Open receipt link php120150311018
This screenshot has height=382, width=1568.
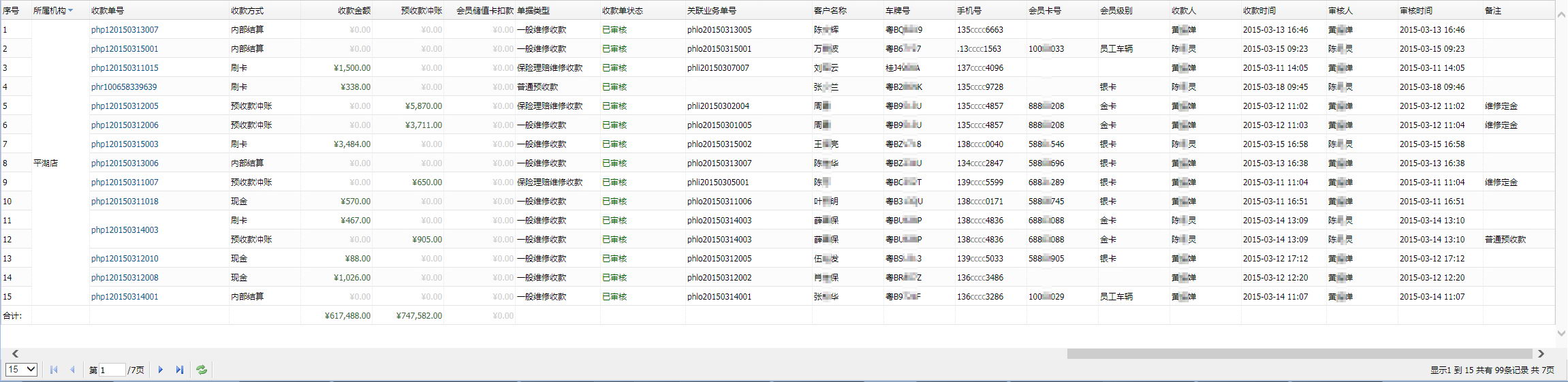[125, 202]
